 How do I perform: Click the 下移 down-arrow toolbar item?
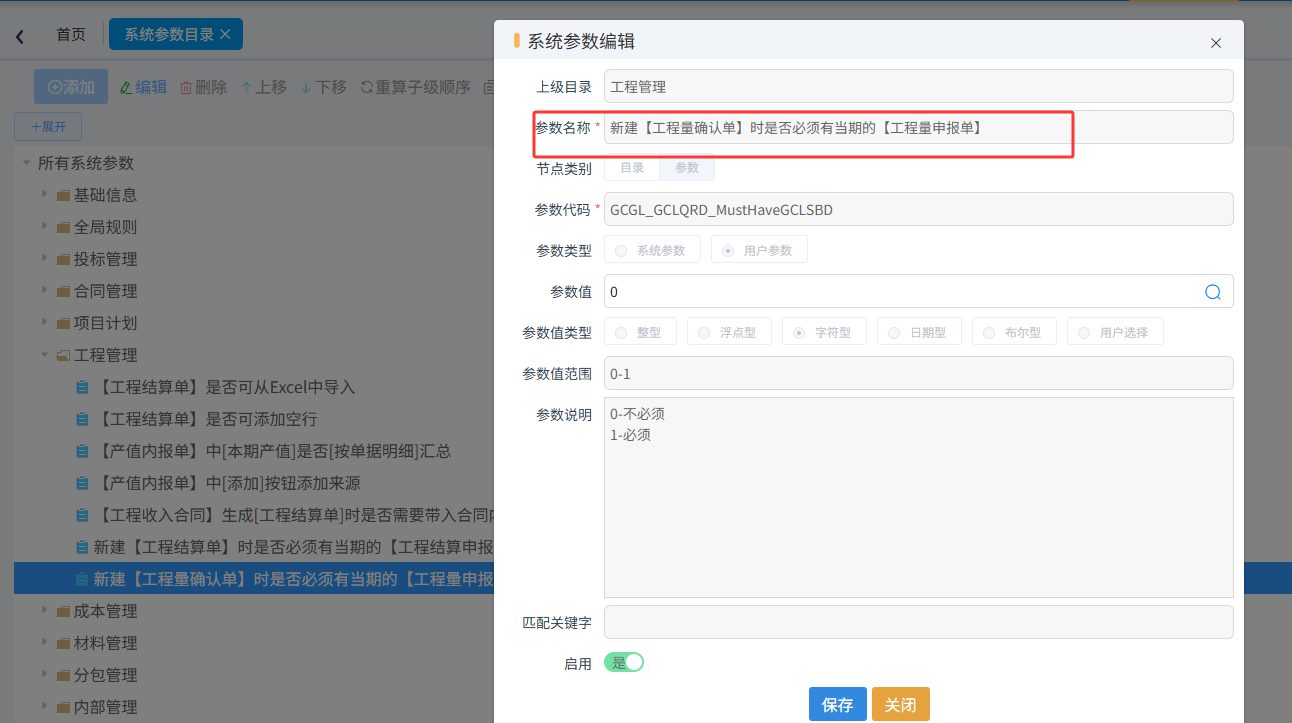tap(324, 87)
